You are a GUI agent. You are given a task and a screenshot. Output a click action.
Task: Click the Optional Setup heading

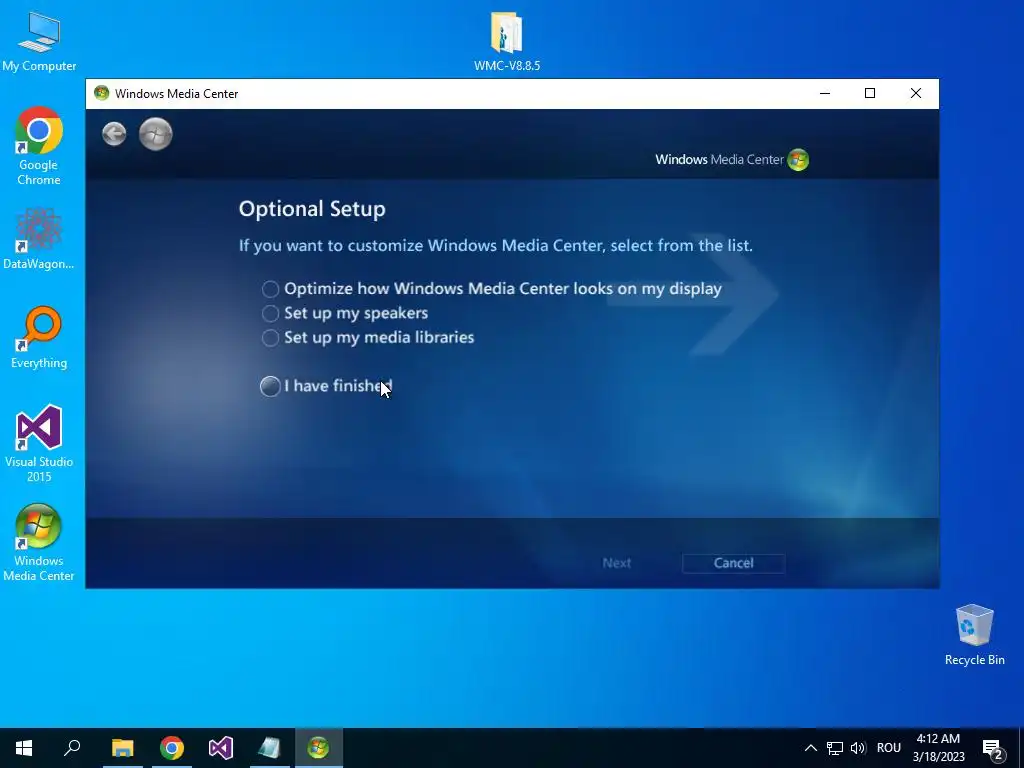tap(312, 209)
